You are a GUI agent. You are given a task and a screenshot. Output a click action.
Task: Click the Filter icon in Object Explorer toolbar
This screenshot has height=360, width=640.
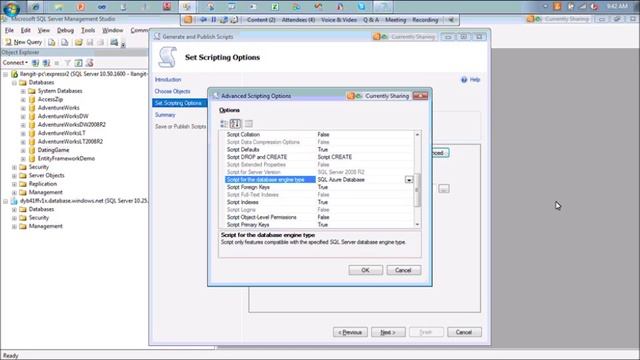(x=68, y=63)
